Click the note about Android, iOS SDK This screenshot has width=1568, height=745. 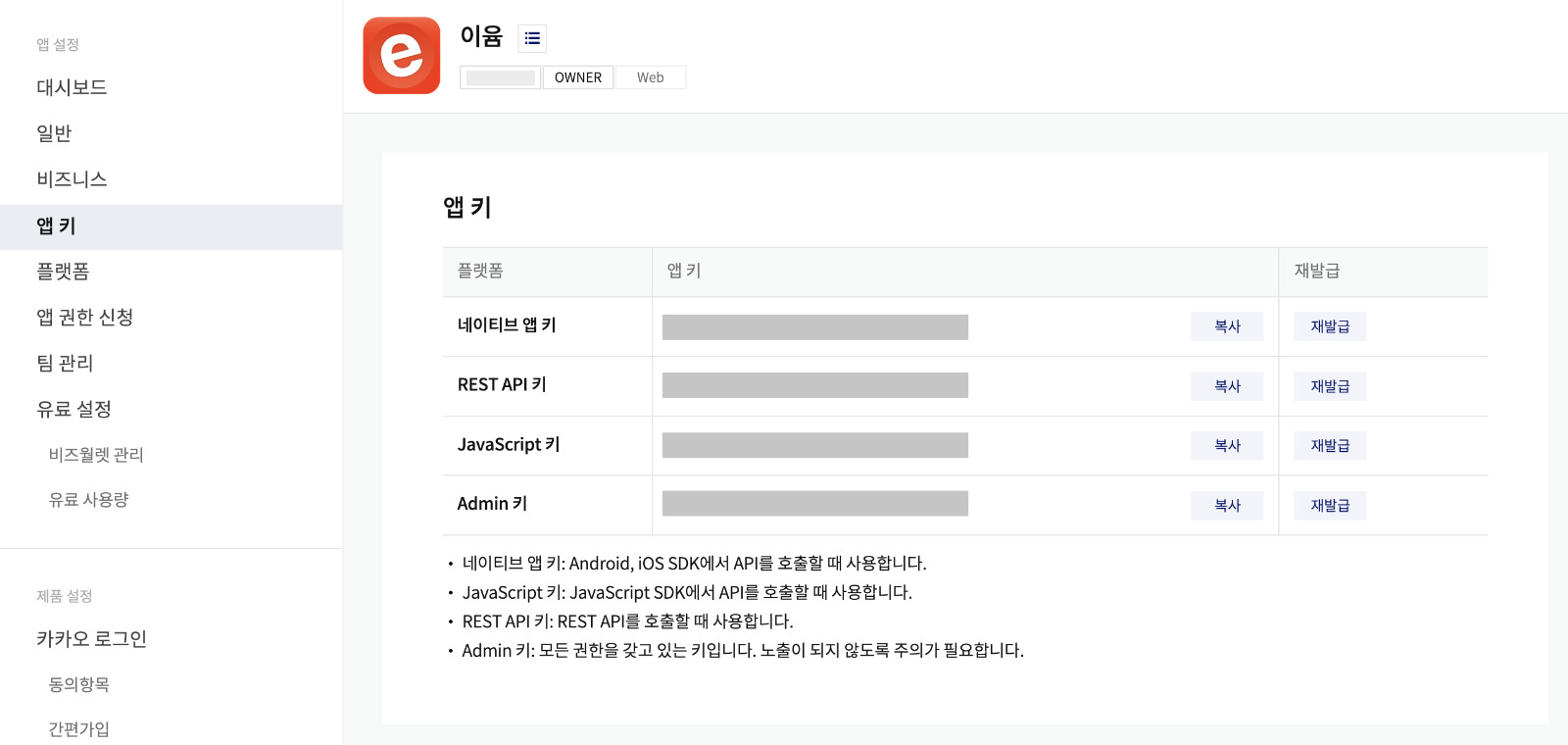[x=694, y=564]
